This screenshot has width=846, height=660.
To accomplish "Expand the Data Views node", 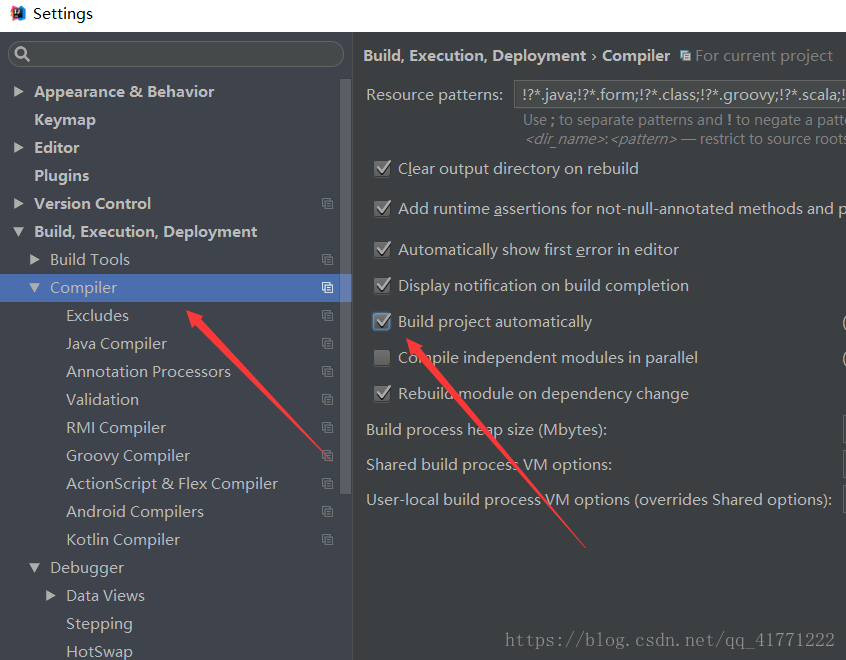I will tap(50, 595).
